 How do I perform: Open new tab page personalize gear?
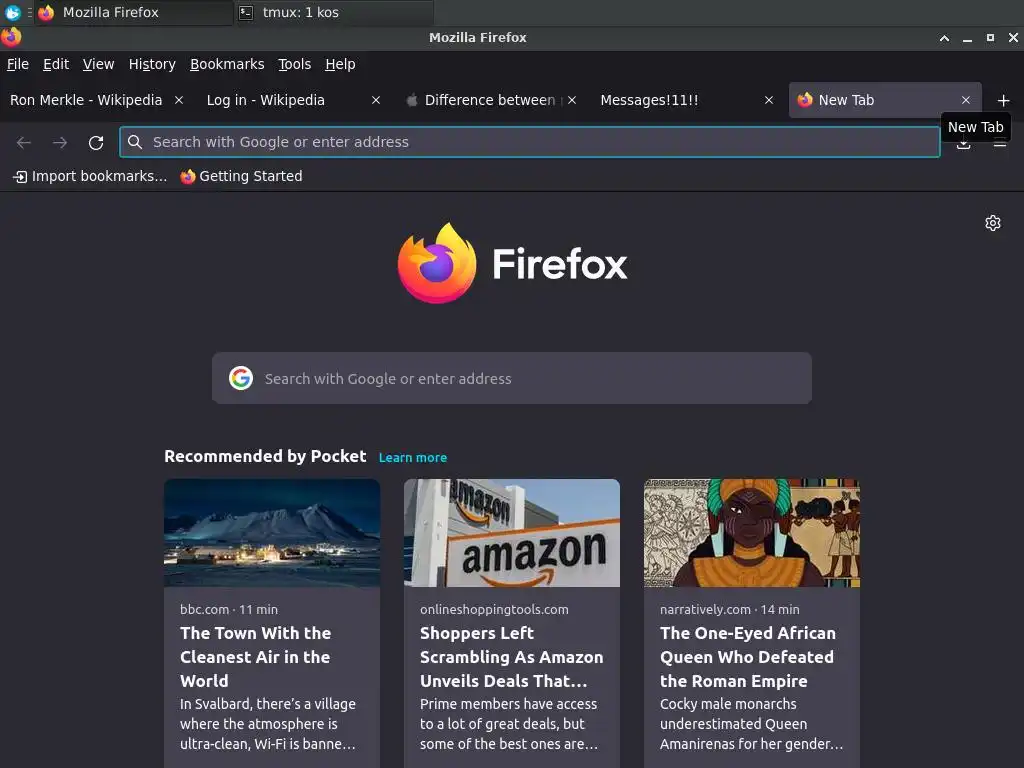[x=993, y=223]
